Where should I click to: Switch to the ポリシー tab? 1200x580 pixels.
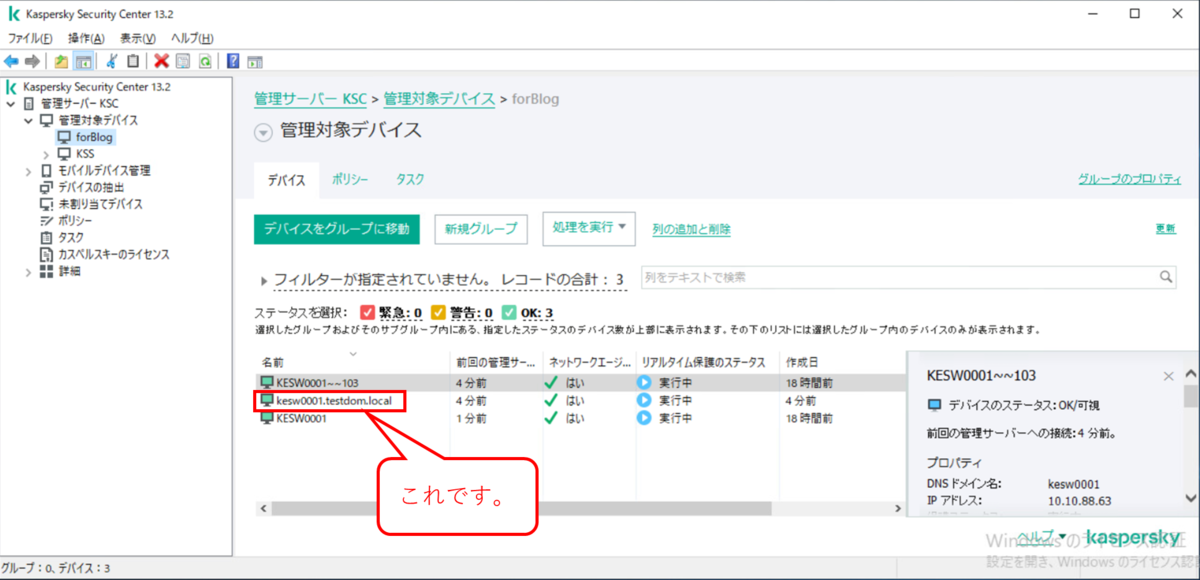coord(350,179)
